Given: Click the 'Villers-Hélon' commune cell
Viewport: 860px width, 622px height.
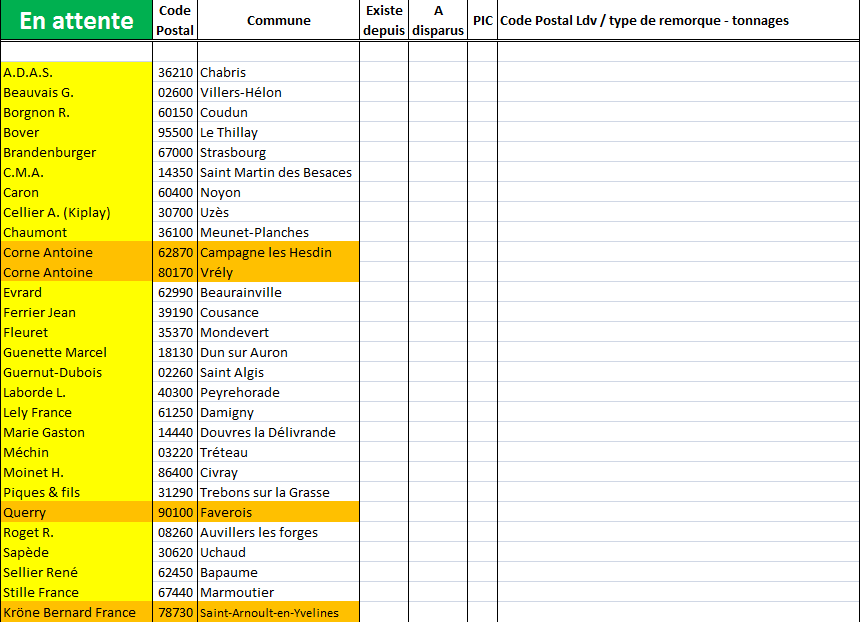Looking at the screenshot, I should 278,92.
